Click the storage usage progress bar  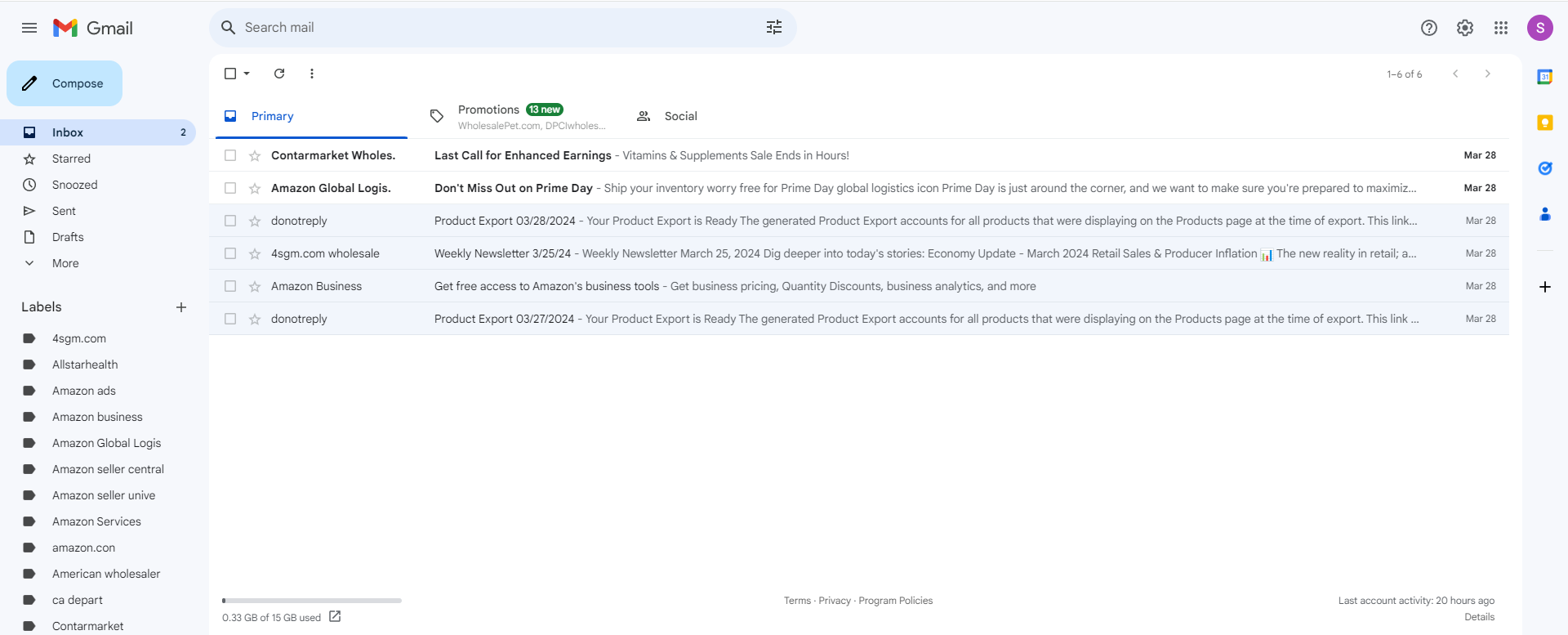(312, 601)
